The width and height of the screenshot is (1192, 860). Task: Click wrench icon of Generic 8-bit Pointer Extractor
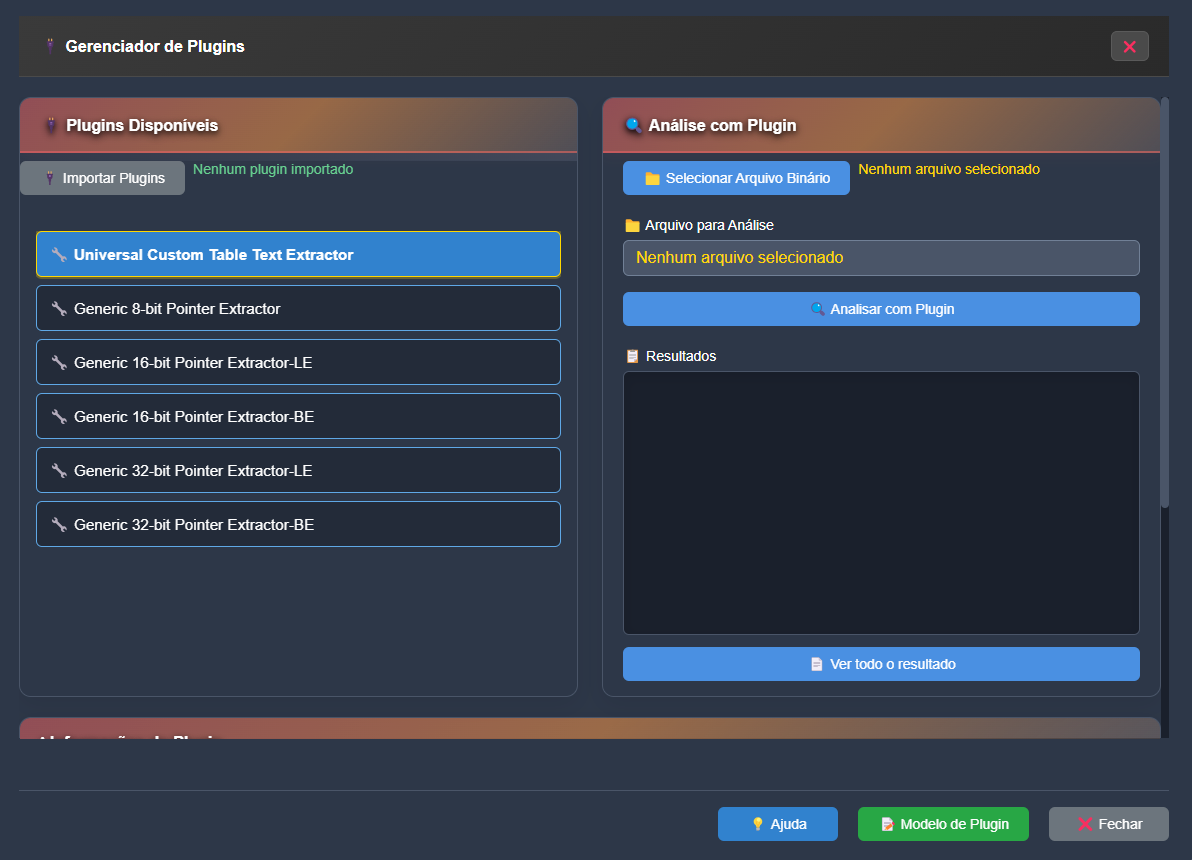point(59,309)
